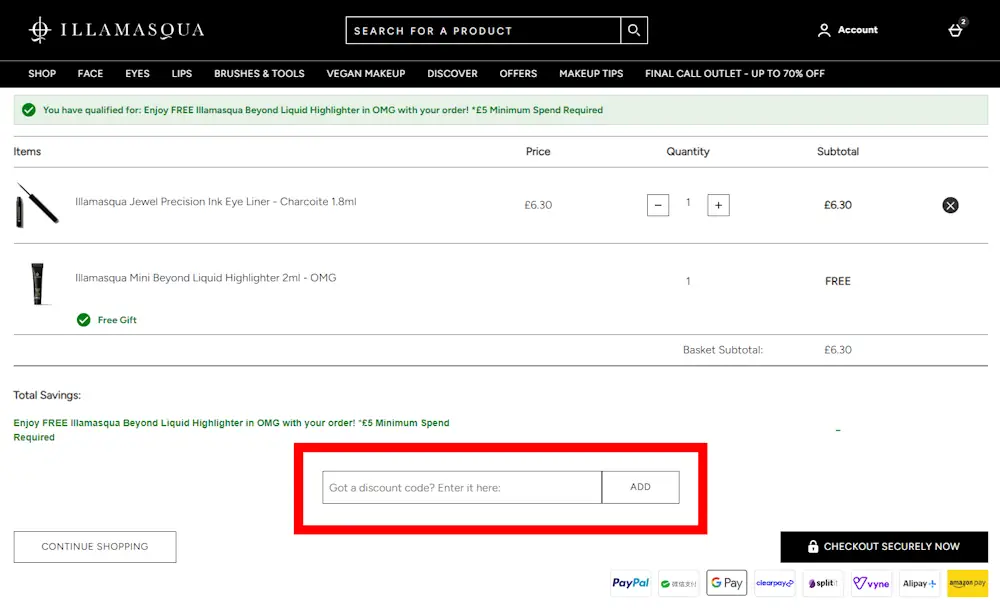Open the SHOP menu
The width and height of the screenshot is (1000, 615).
pos(42,73)
